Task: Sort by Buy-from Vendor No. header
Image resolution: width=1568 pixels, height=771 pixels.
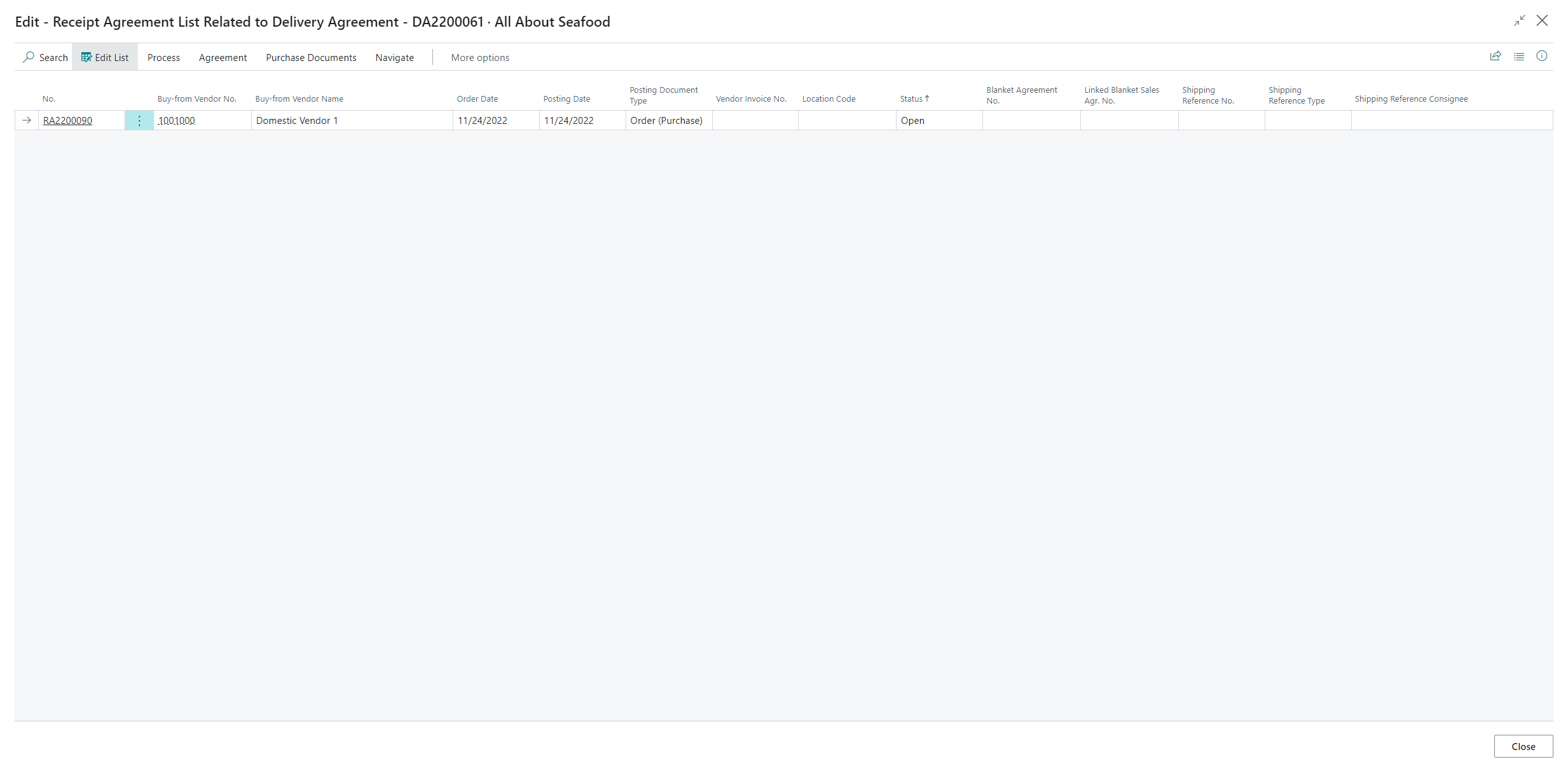Action: click(197, 99)
